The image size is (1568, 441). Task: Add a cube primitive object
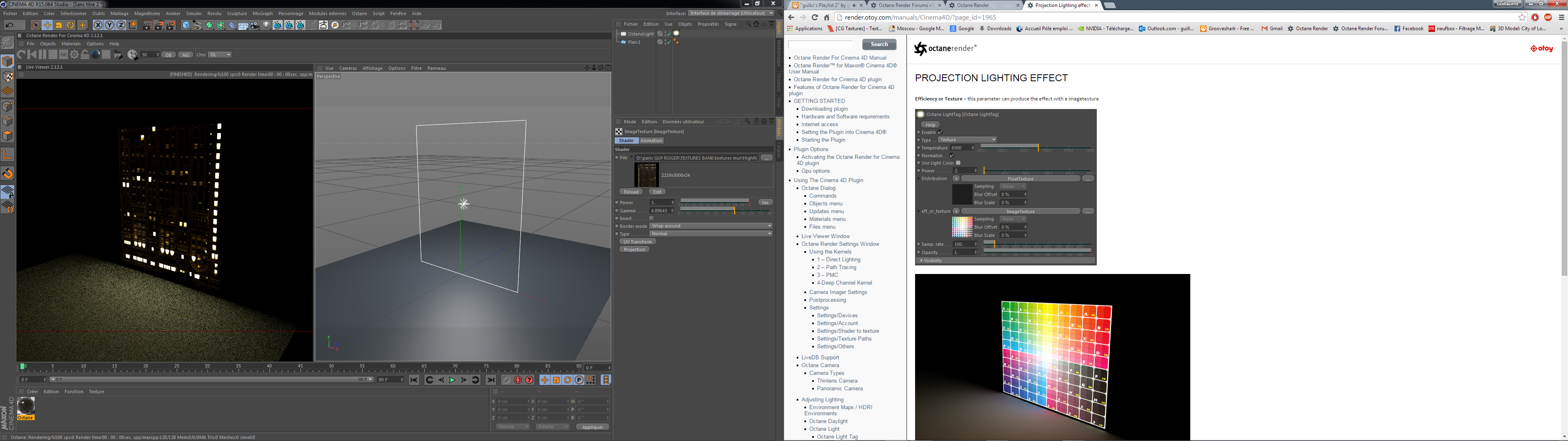pos(186,26)
